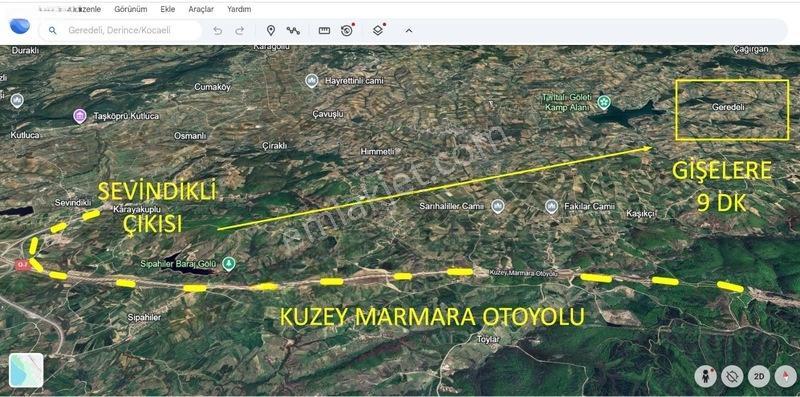The height and width of the screenshot is (397, 800).
Task: Click the Himmetli place label
Action: coord(378,152)
